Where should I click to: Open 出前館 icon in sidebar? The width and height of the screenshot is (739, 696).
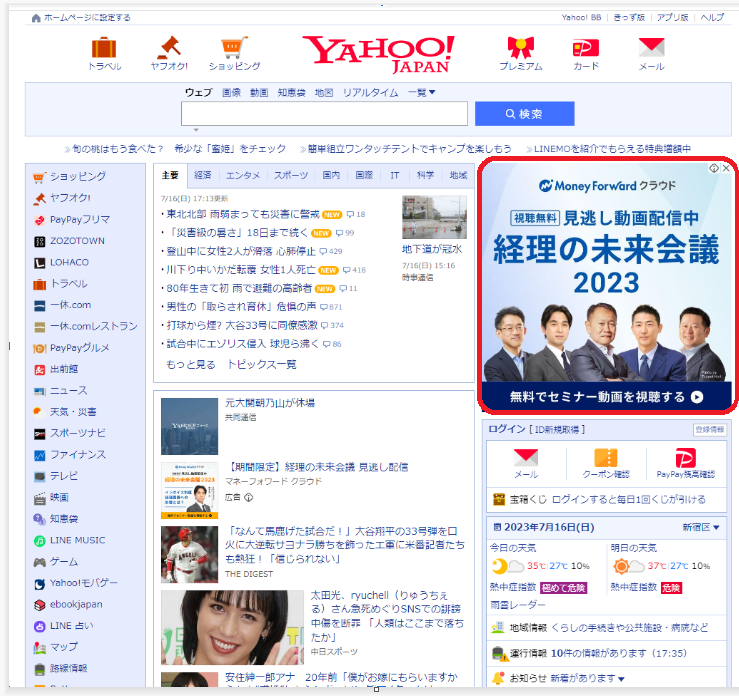[40, 370]
